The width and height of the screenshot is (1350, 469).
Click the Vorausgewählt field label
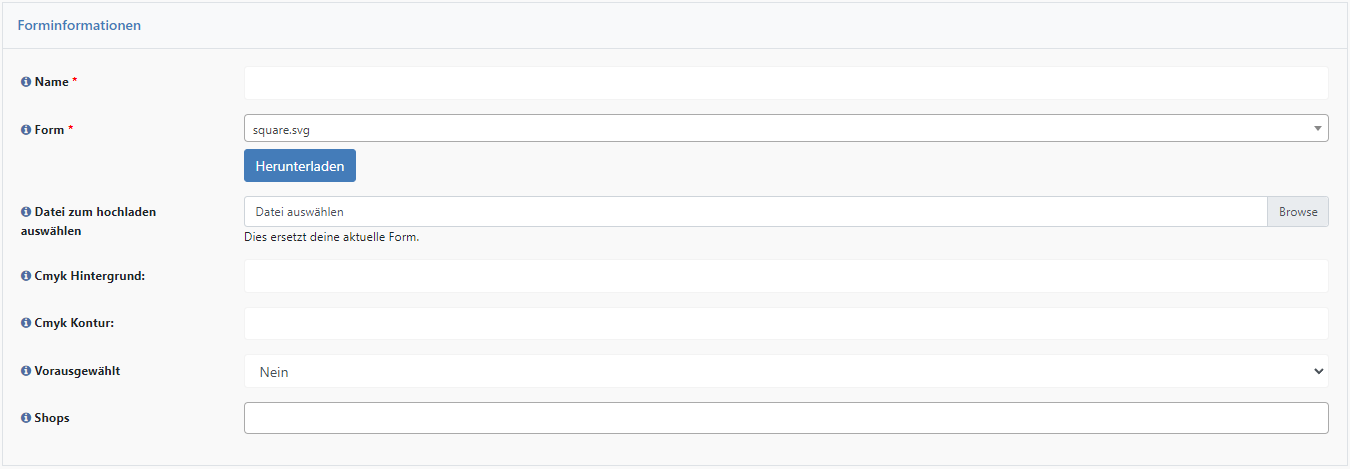pos(78,371)
